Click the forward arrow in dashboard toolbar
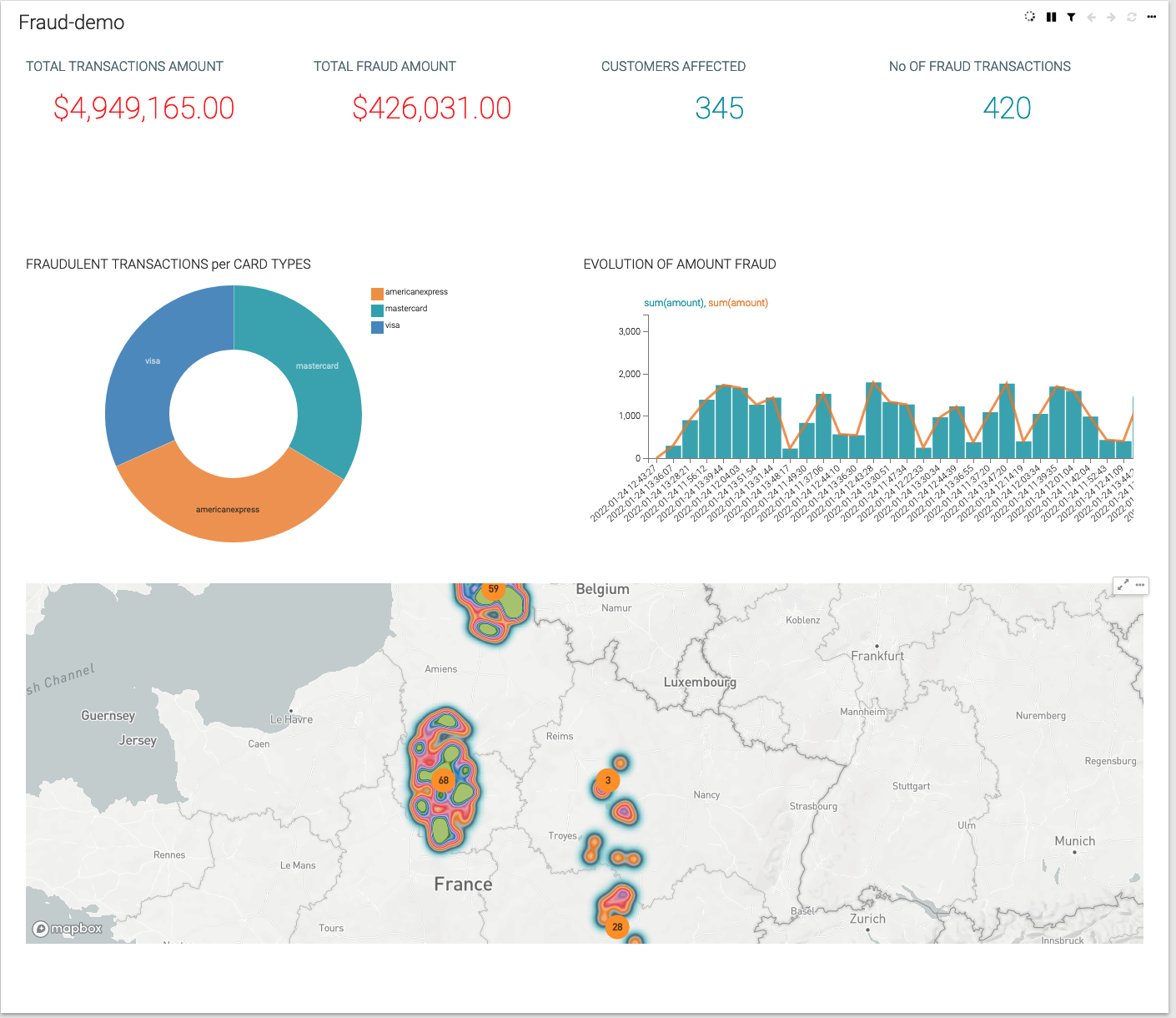Viewport: 1176px width, 1018px height. [x=1111, y=17]
